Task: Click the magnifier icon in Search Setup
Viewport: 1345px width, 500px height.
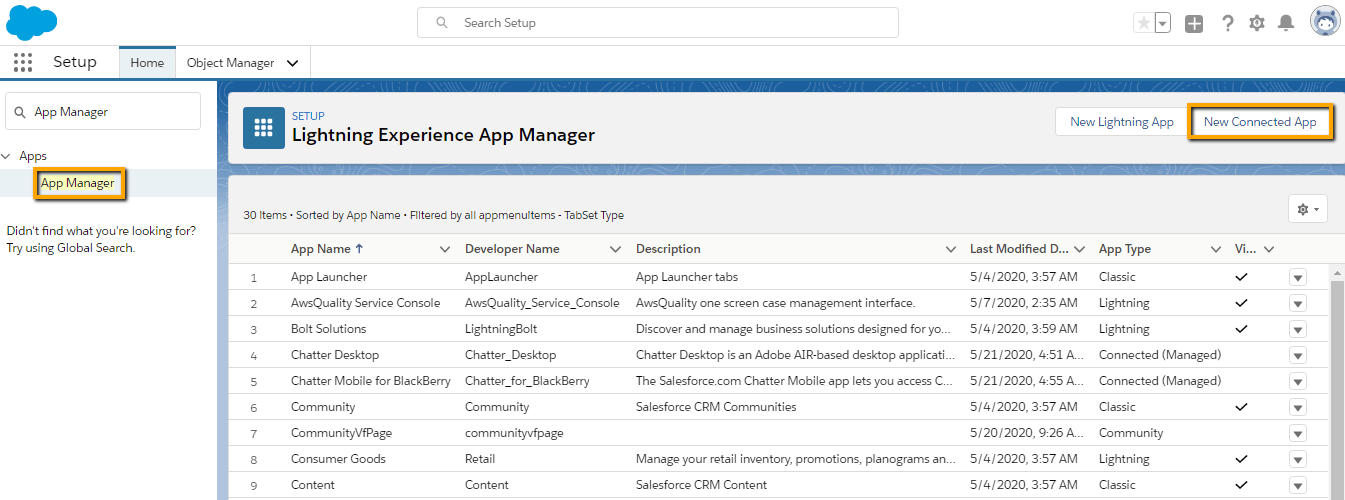Action: pyautogui.click(x=441, y=23)
